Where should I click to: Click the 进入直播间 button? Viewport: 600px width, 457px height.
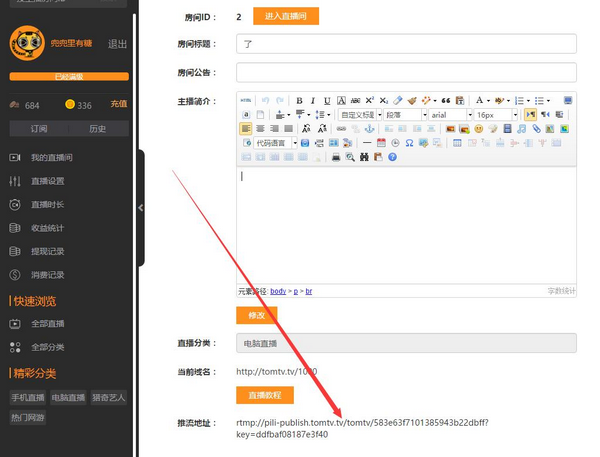coord(286,16)
